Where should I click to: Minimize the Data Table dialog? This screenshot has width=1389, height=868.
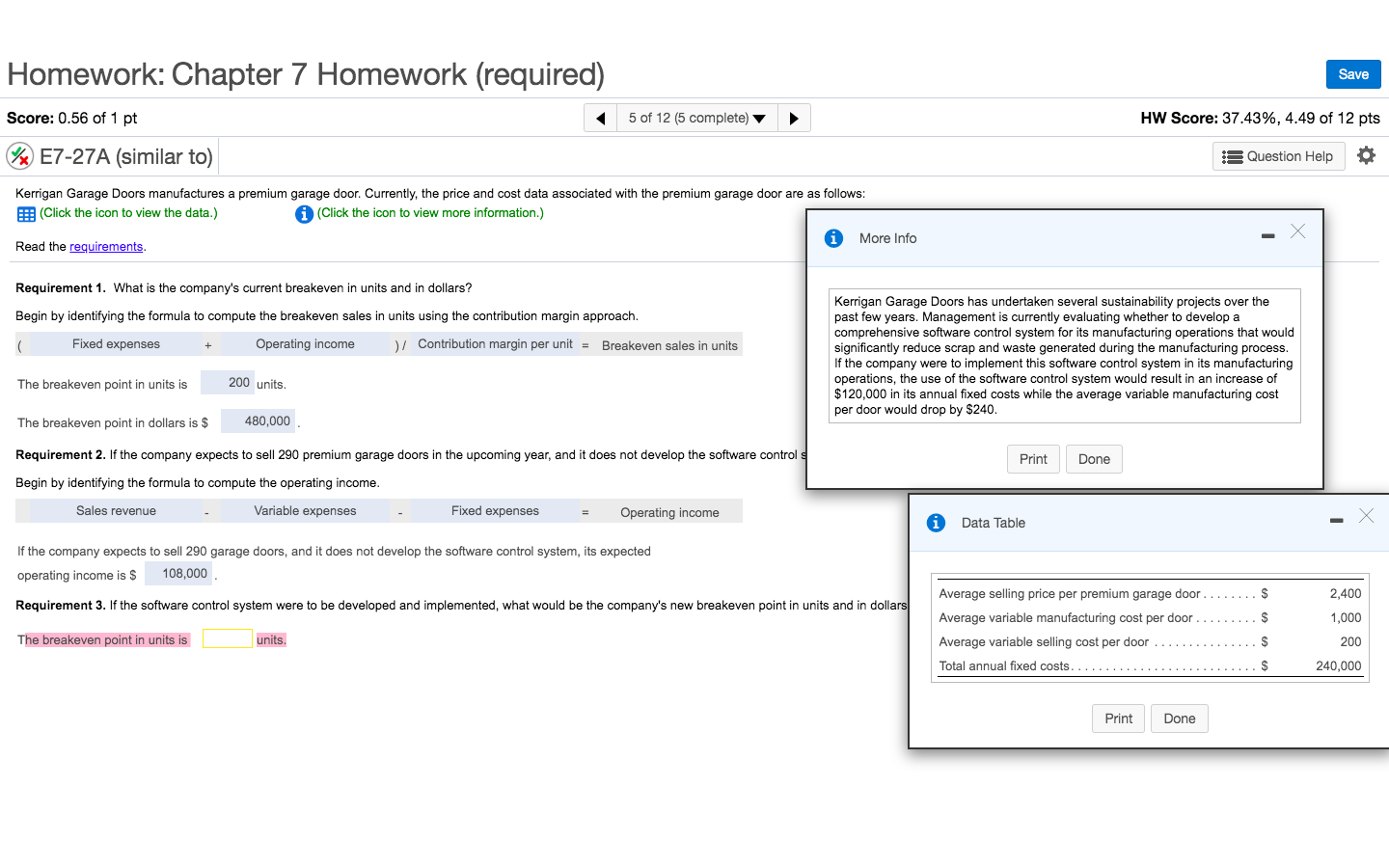(1336, 521)
